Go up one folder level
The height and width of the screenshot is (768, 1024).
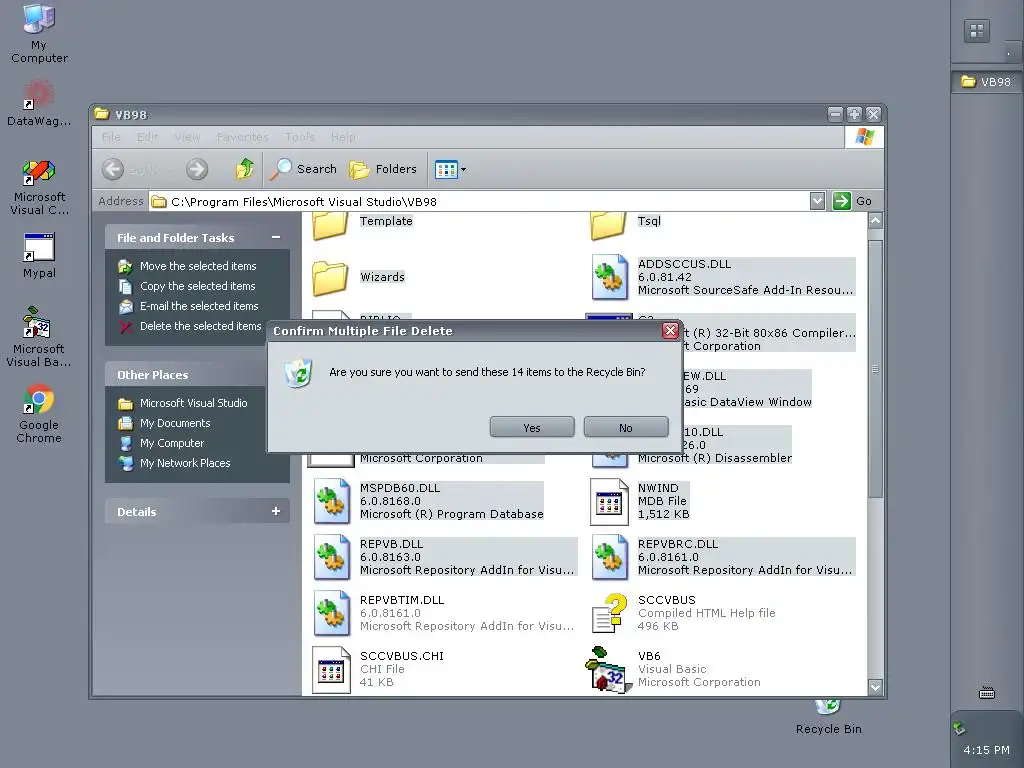245,169
